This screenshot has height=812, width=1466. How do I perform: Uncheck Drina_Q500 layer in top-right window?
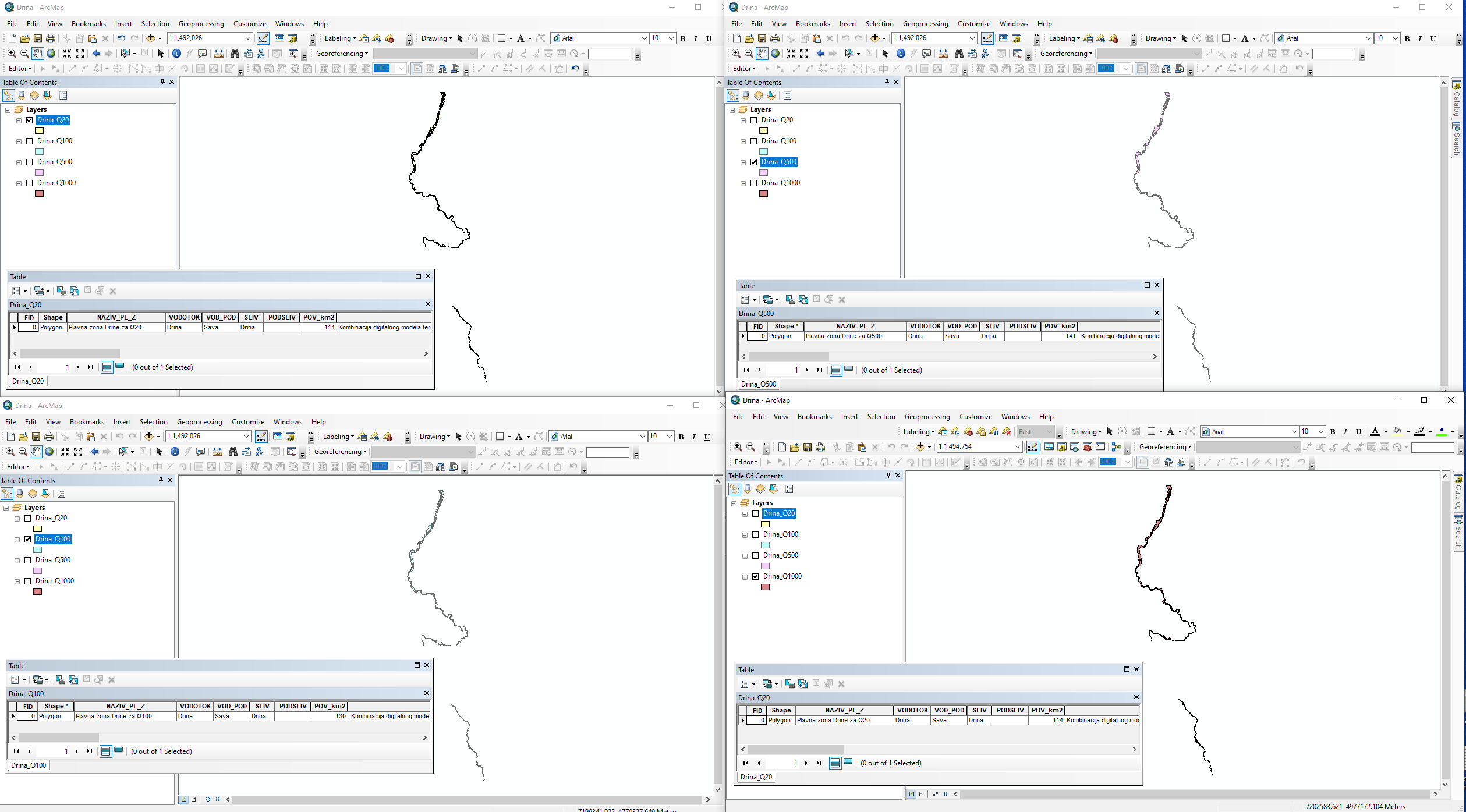pyautogui.click(x=754, y=162)
